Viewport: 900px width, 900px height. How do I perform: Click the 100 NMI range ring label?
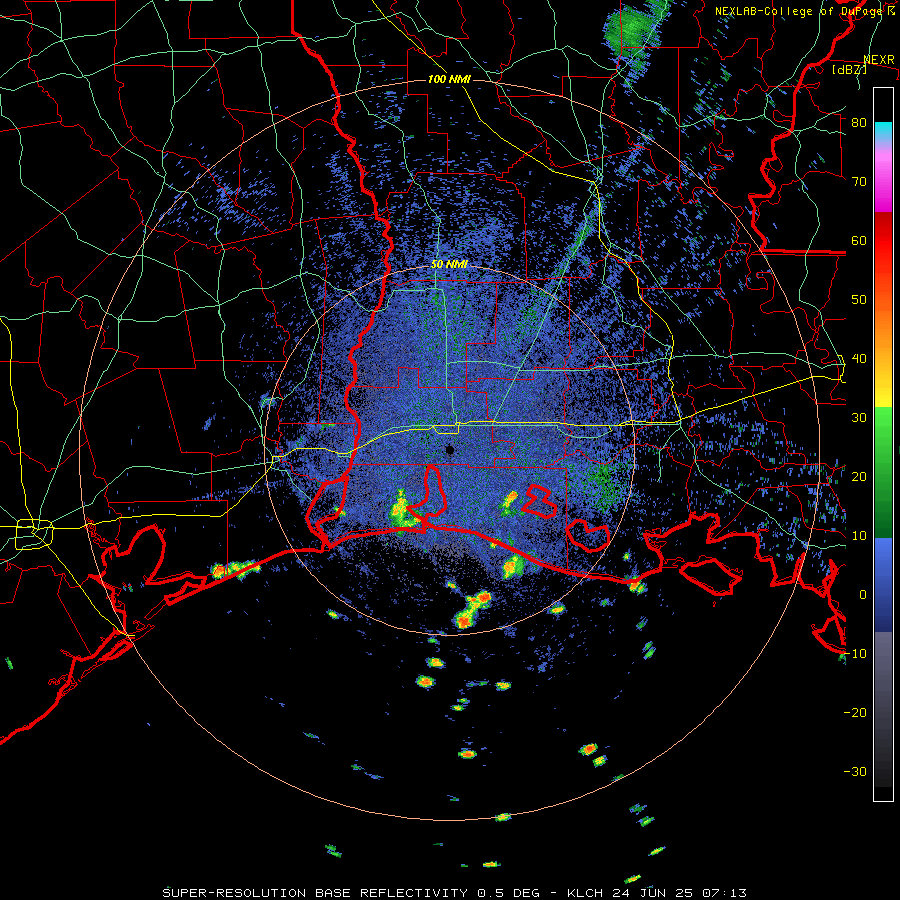point(449,79)
